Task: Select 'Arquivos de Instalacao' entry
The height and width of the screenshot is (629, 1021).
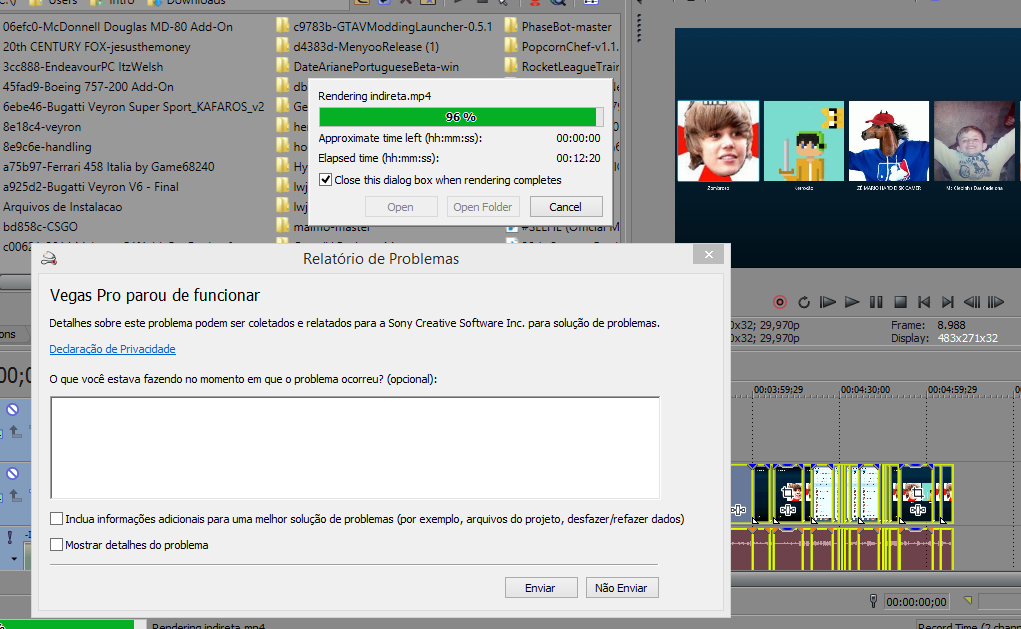Action: pyautogui.click(x=63, y=206)
